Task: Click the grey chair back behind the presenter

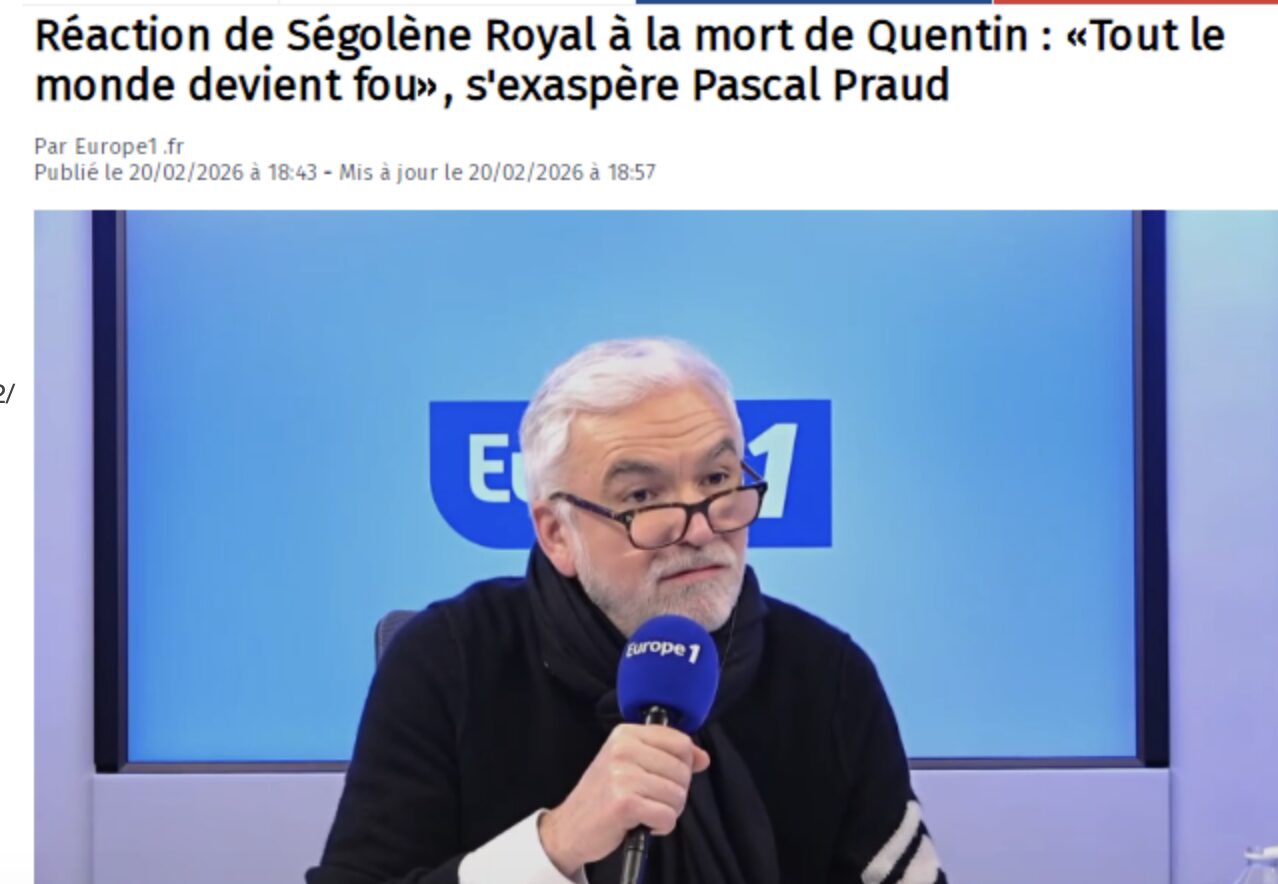Action: pos(393,632)
